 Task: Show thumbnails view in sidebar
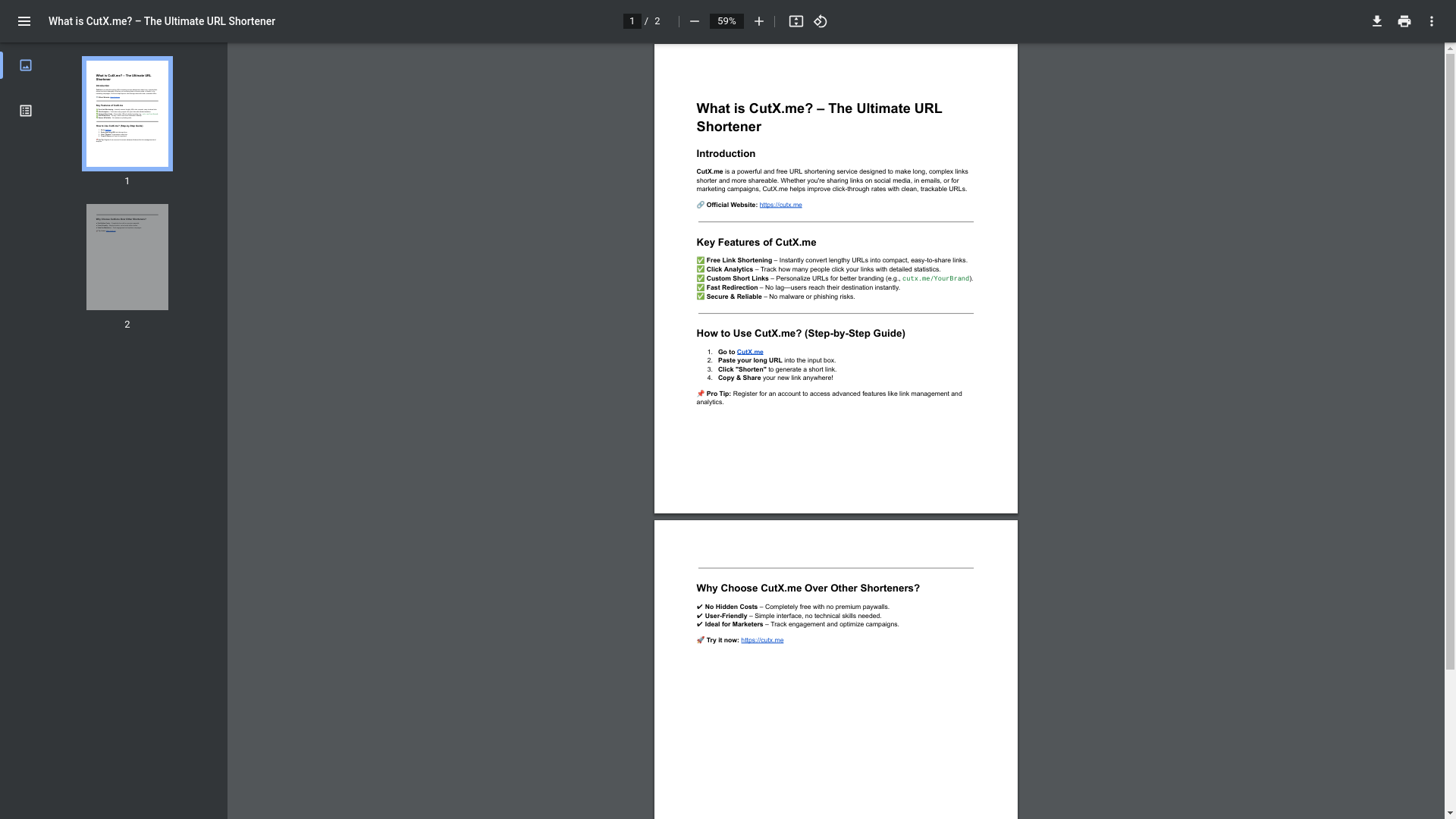(26, 65)
